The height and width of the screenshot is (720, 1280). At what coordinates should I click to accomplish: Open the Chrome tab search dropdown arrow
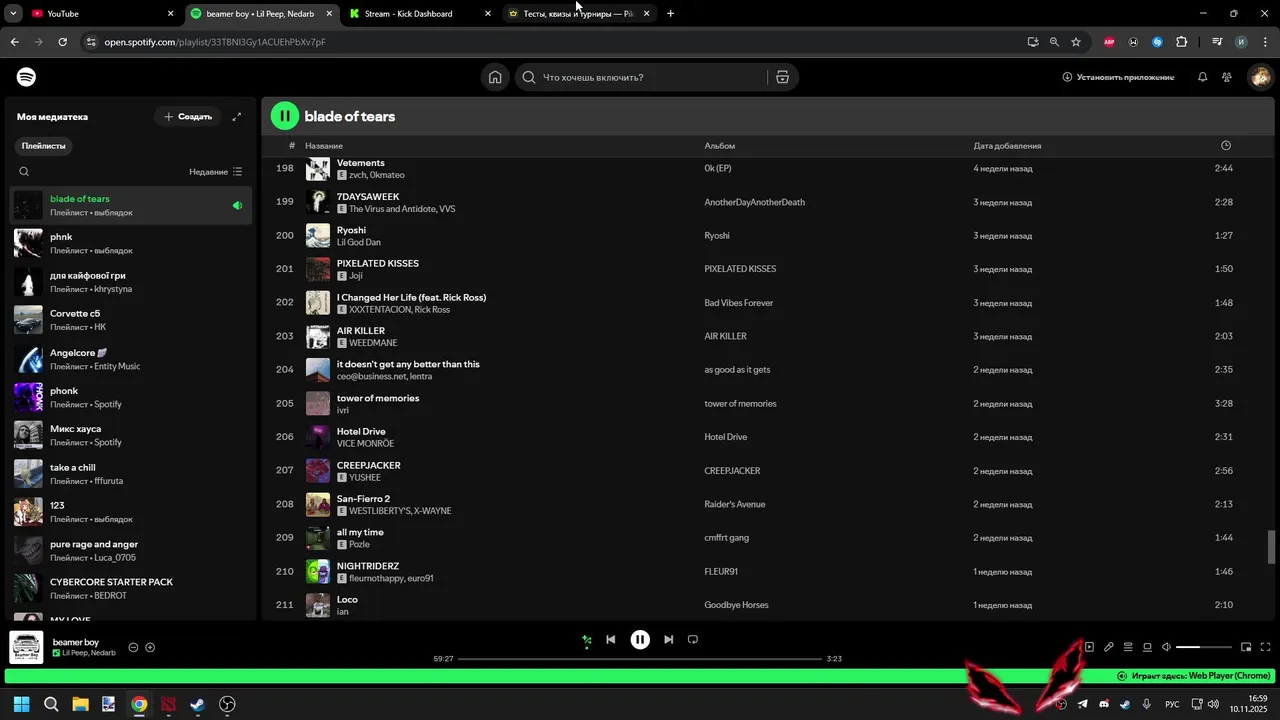coord(14,14)
